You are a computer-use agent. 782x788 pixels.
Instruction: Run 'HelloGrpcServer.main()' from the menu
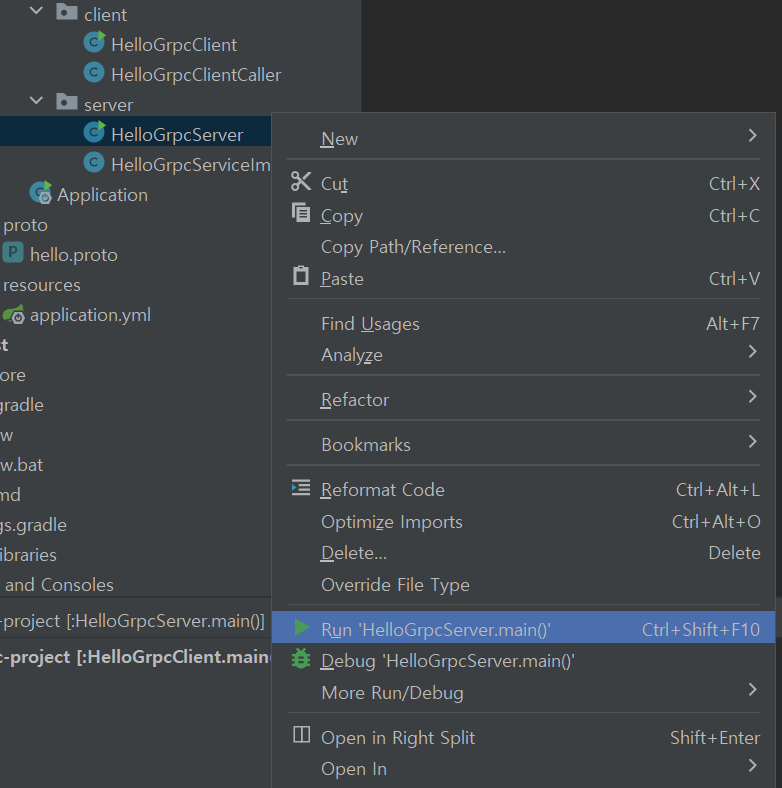pos(523,629)
